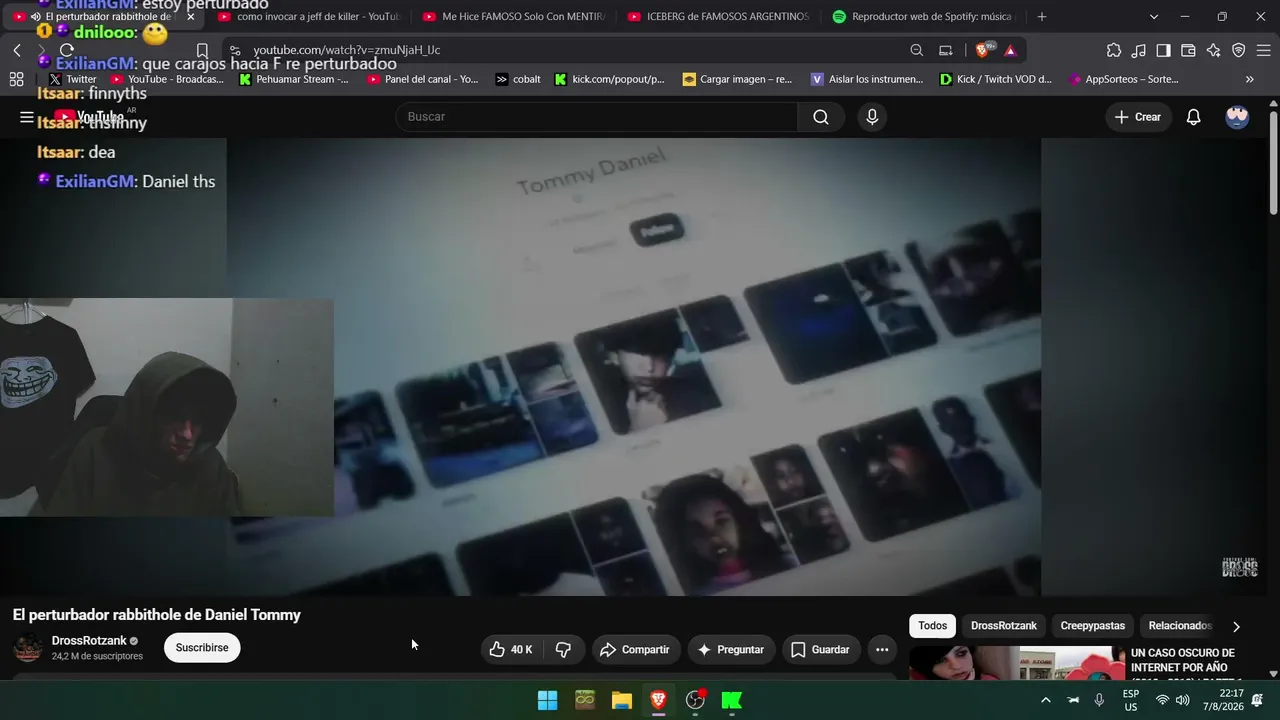Open browser main menu icon
Image resolution: width=1280 pixels, height=720 pixels.
1263,50
